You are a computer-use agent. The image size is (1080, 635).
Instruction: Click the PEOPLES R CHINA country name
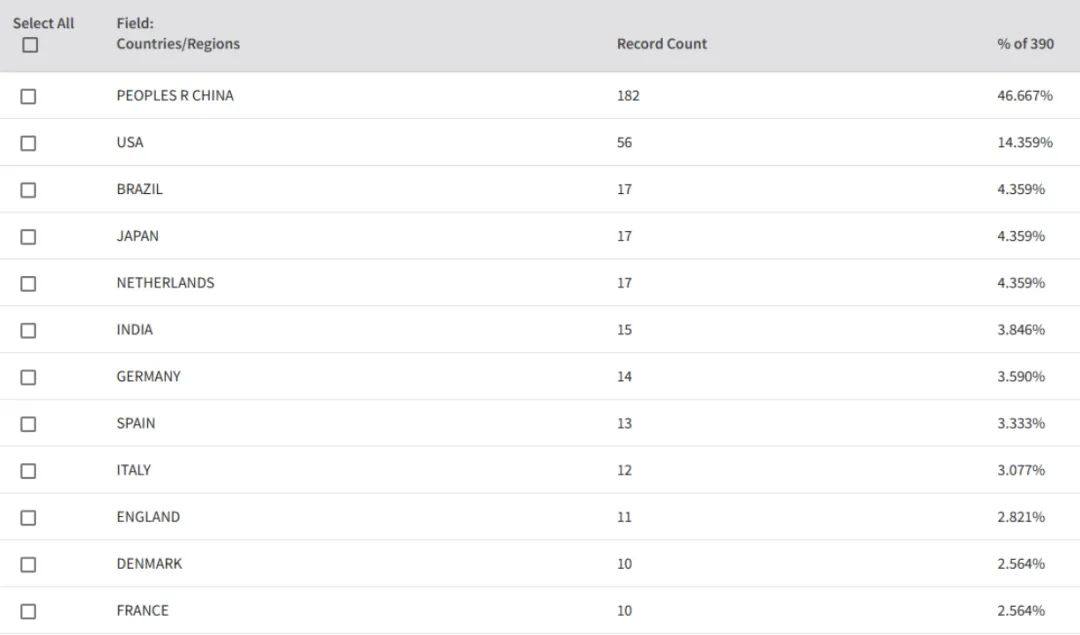coord(175,96)
